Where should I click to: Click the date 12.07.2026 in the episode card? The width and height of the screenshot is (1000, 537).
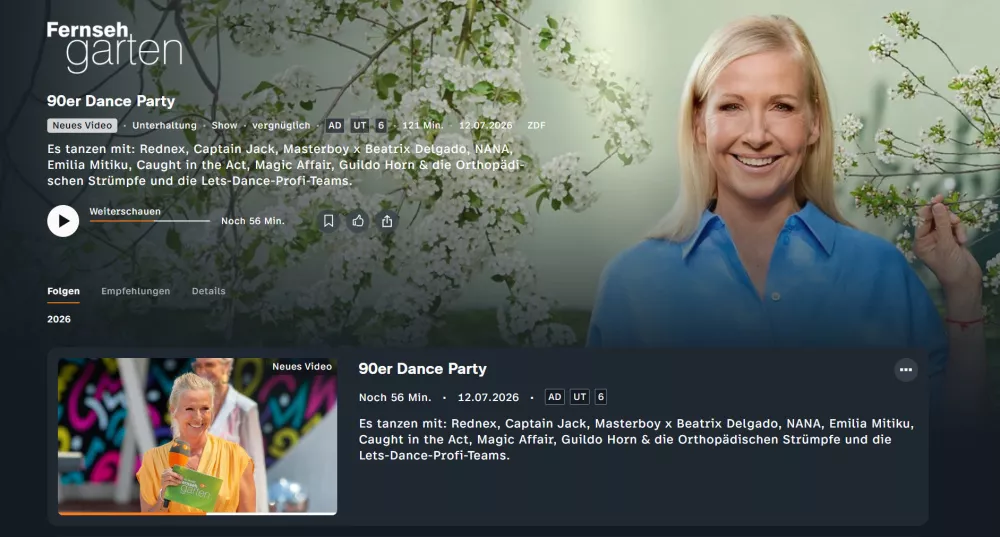489,397
